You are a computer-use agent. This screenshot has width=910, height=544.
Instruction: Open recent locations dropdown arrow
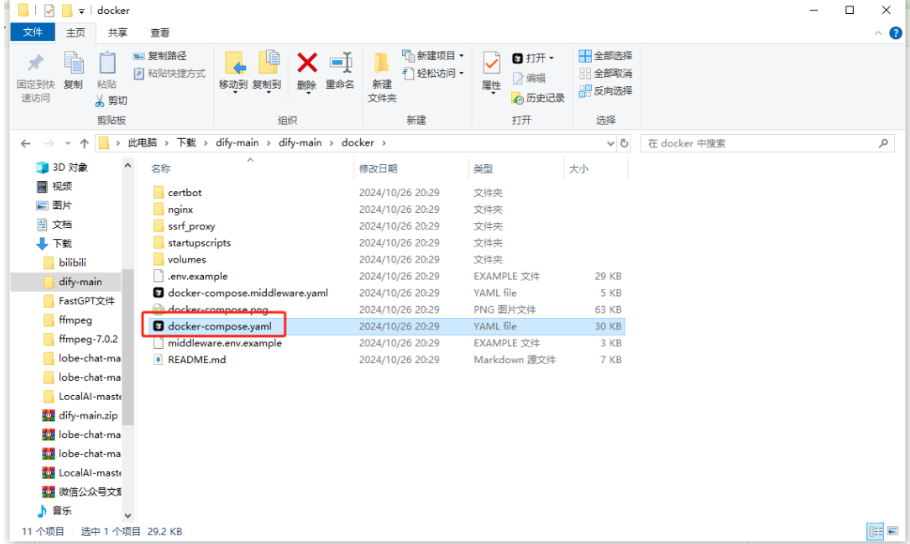(x=68, y=143)
